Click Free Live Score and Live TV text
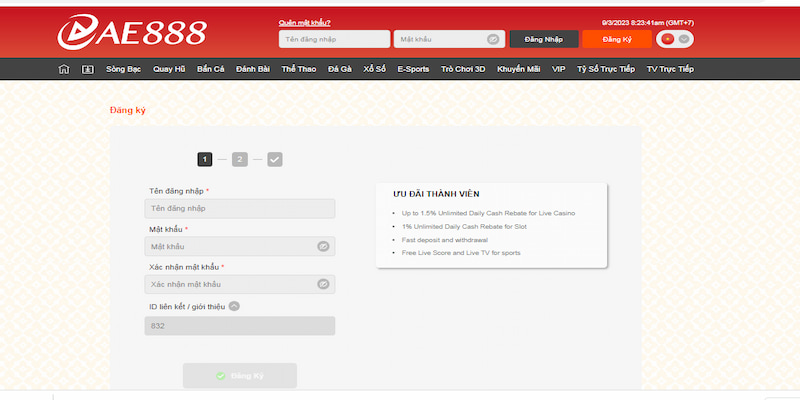Screen dimensions: 800x400 coord(461,253)
